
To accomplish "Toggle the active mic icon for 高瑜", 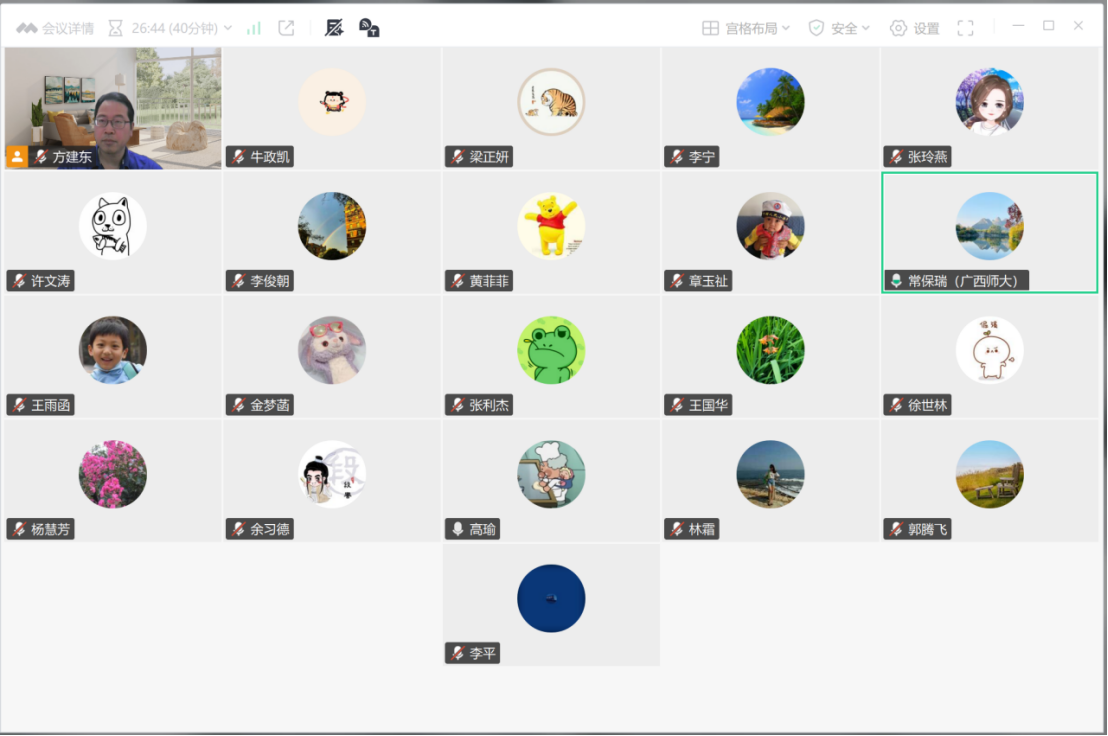I will tap(458, 529).
